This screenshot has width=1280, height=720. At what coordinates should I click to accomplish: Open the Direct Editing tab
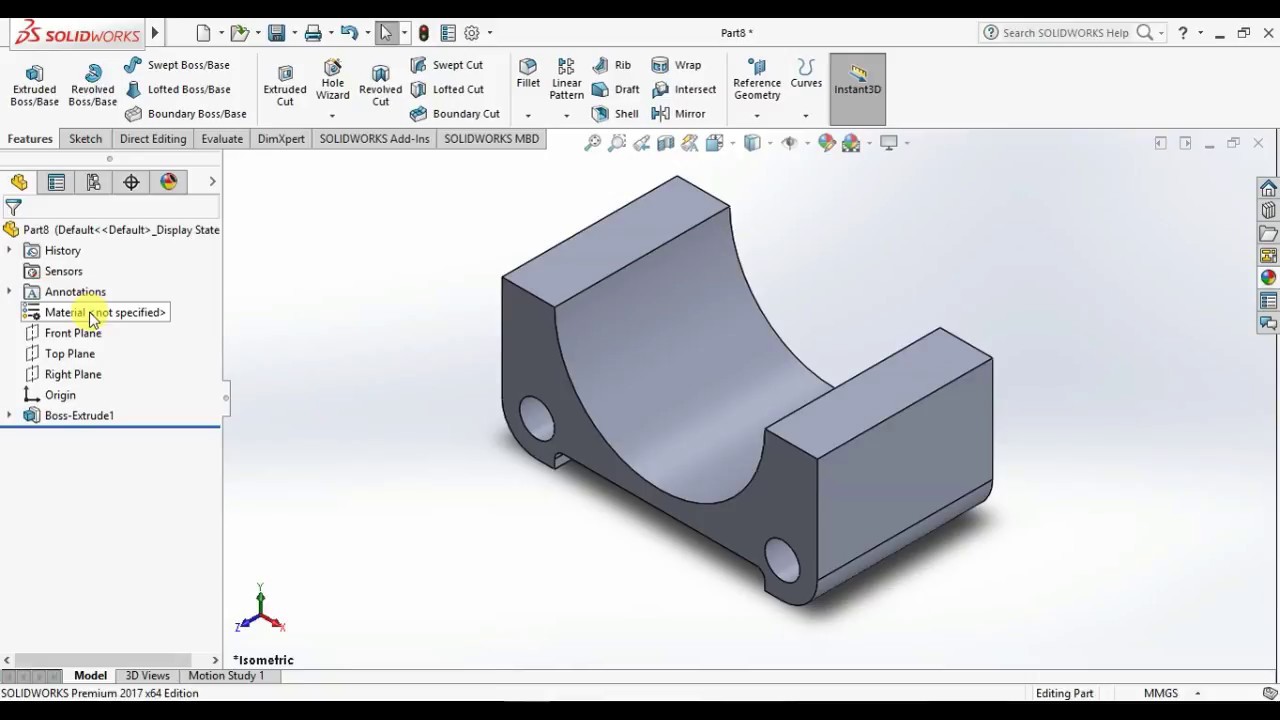pos(153,139)
